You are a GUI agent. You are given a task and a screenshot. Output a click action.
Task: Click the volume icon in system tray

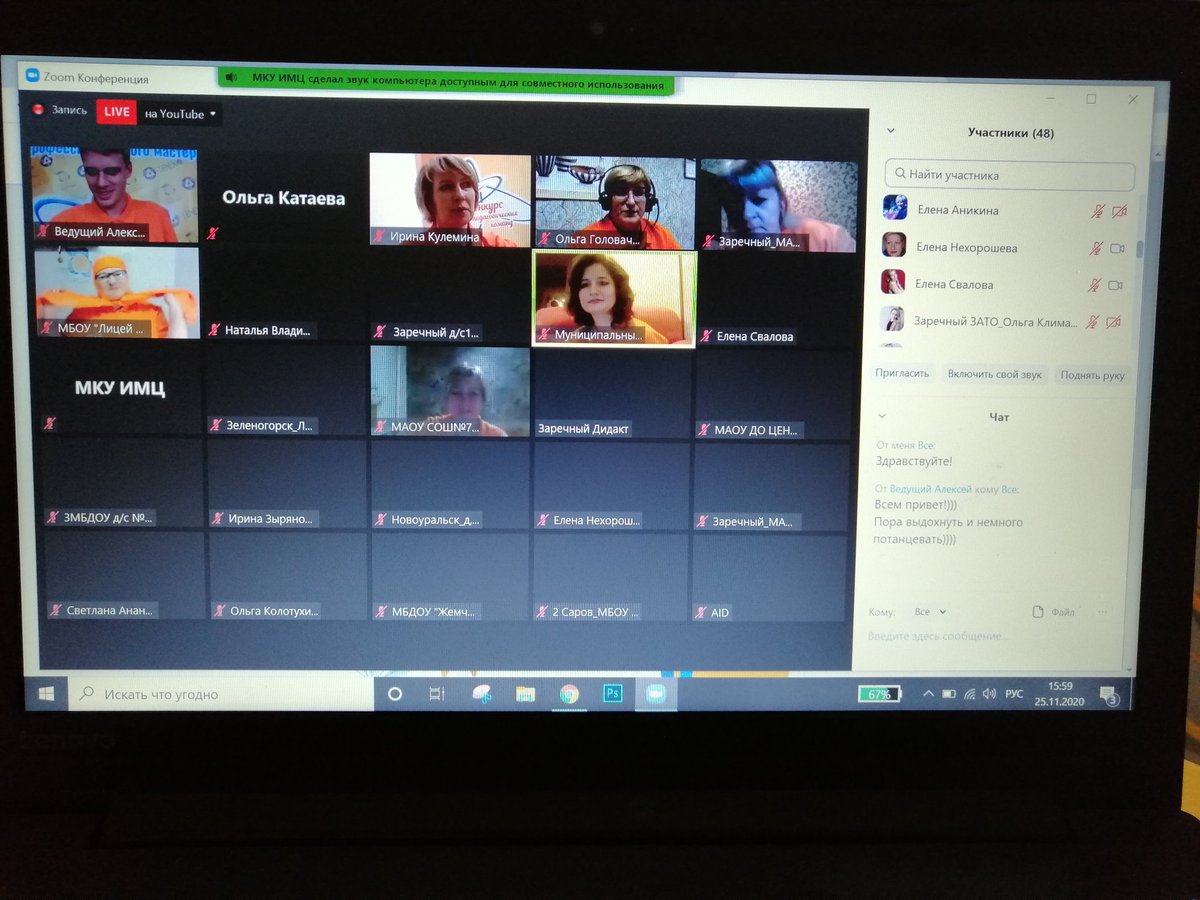coord(989,693)
